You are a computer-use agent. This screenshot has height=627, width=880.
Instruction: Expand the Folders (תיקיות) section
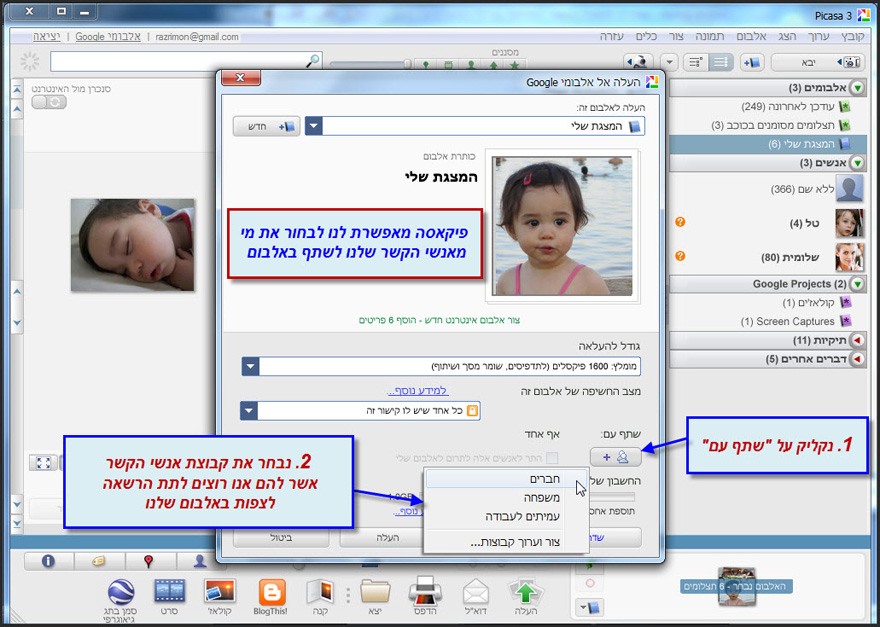point(858,340)
